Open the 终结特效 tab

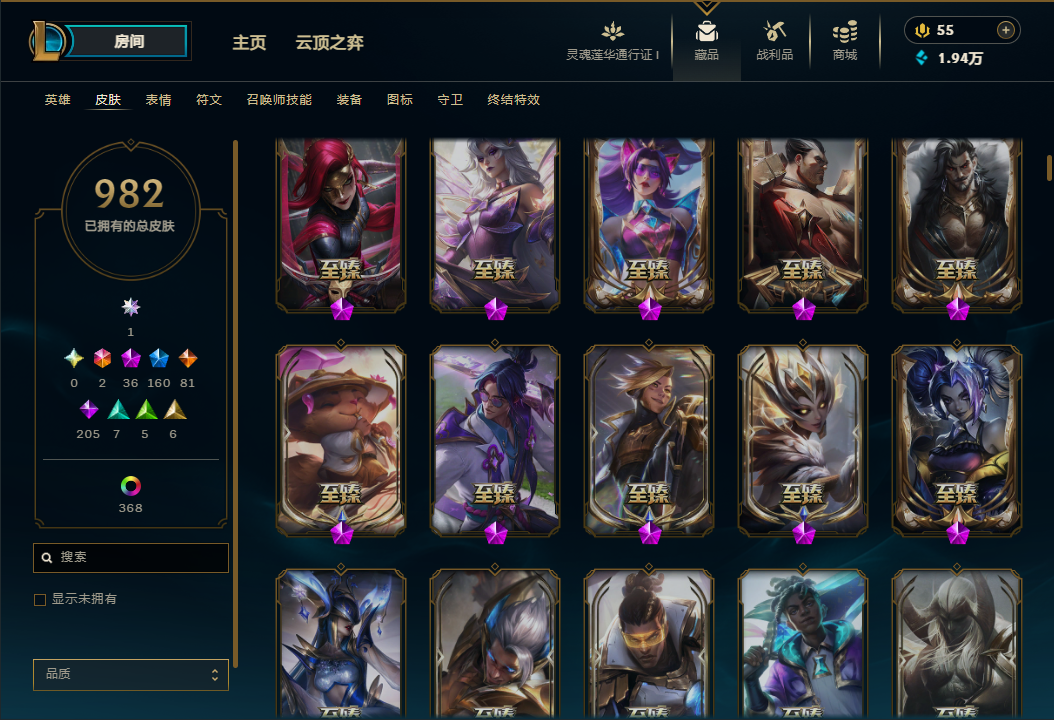click(x=514, y=99)
